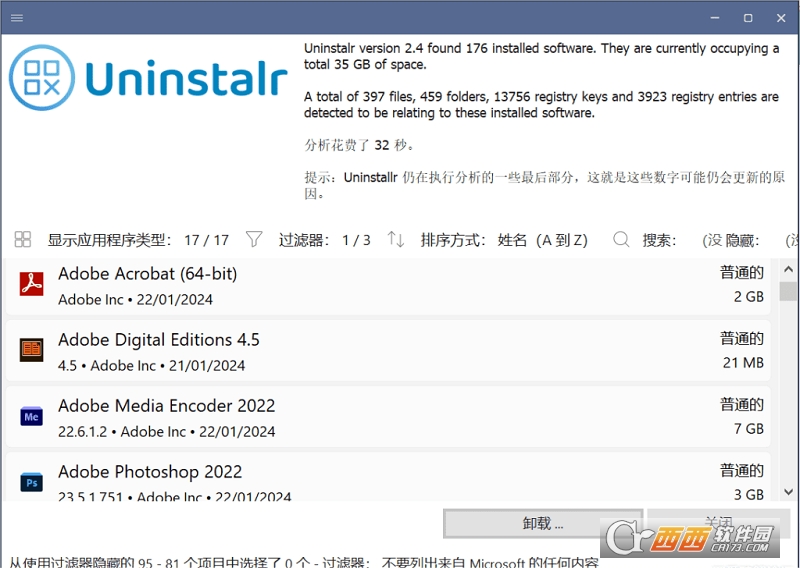
Task: Open app types dropdown showing 17 / 17
Action: tap(207, 240)
